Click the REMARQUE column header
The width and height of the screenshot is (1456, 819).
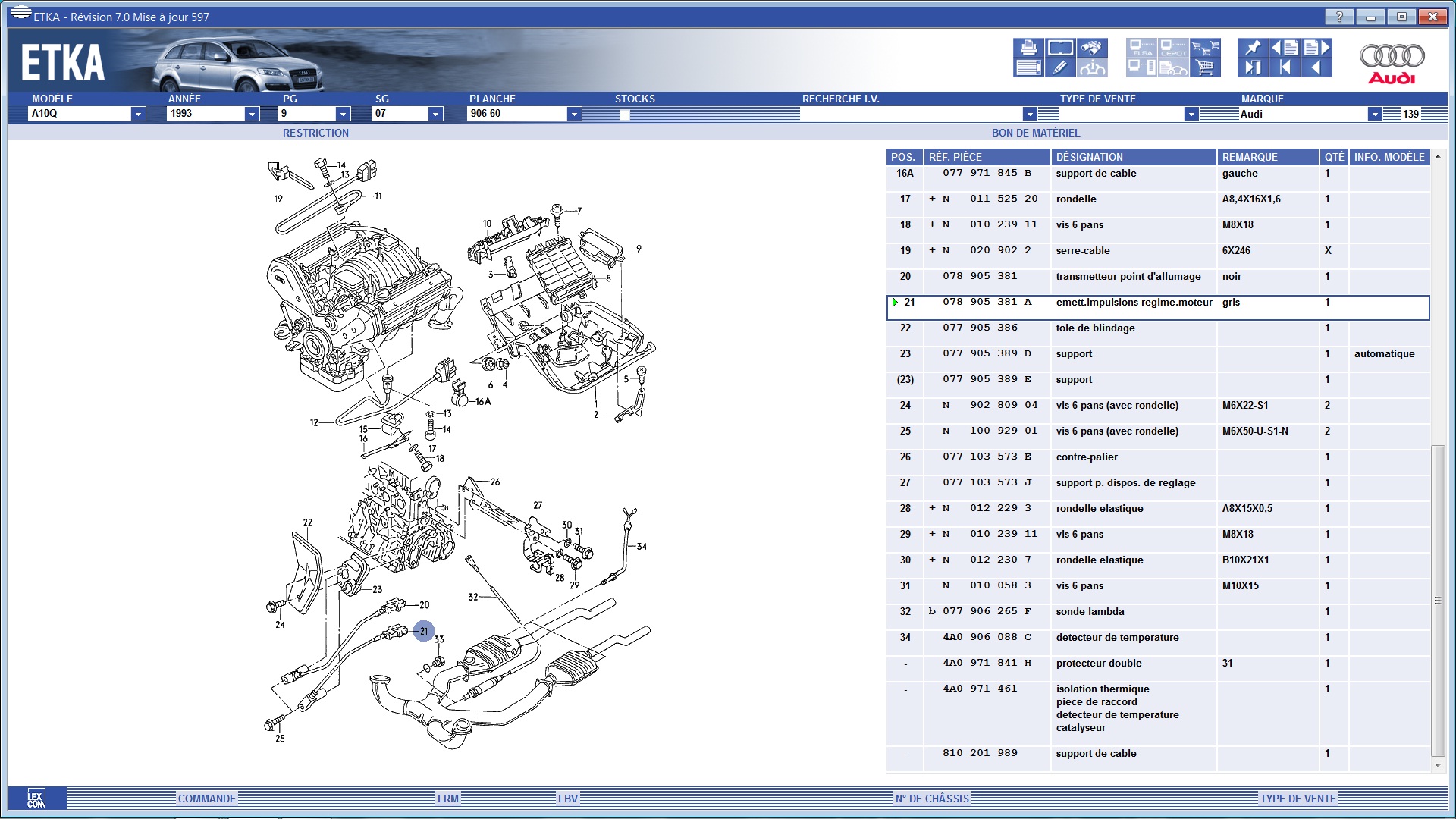(x=1268, y=157)
